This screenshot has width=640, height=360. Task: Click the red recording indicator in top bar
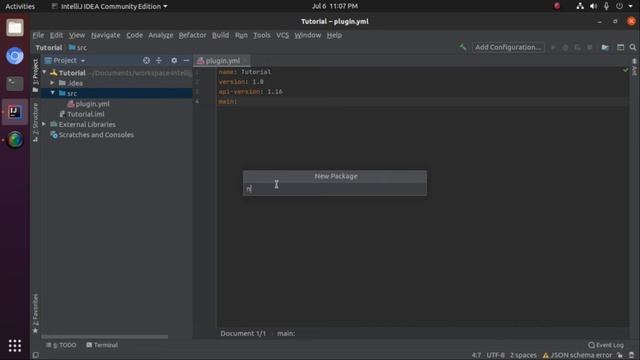point(557,6)
